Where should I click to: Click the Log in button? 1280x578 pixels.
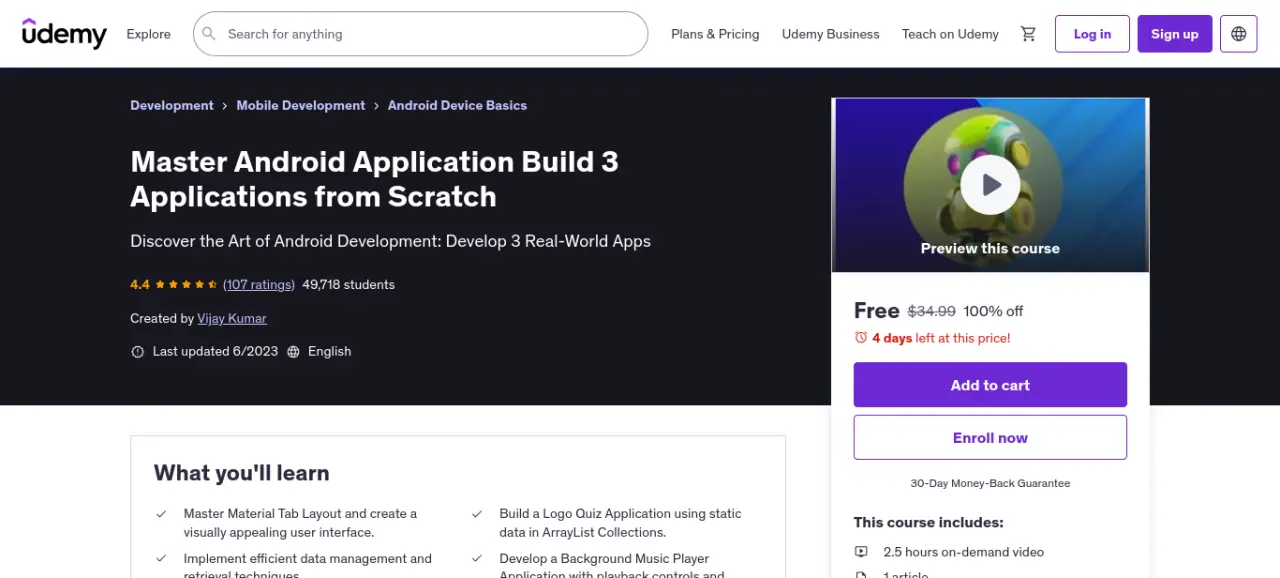point(1092,34)
